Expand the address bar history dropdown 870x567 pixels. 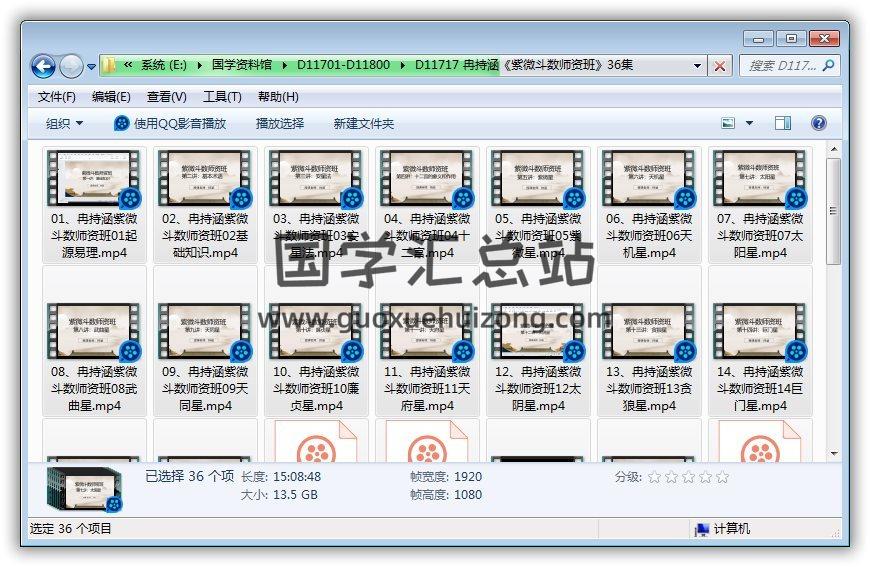click(x=698, y=66)
